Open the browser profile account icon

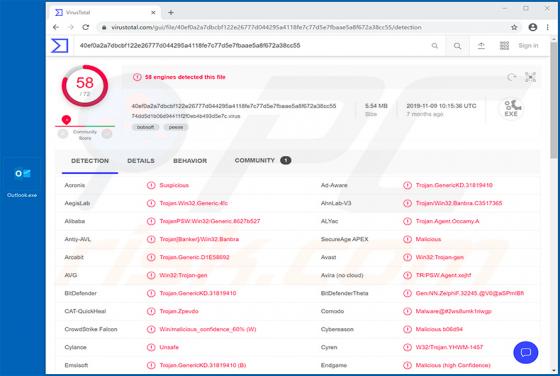[x=533, y=27]
